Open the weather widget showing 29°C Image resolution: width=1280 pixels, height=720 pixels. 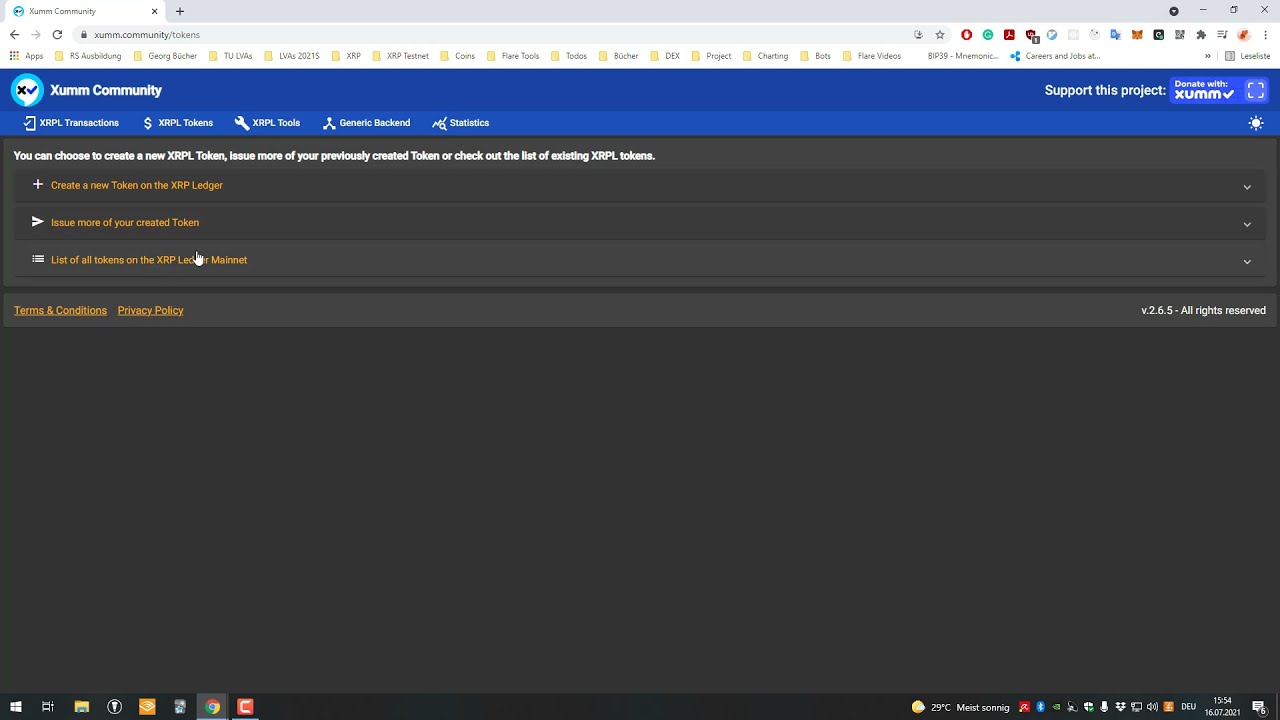click(960, 707)
